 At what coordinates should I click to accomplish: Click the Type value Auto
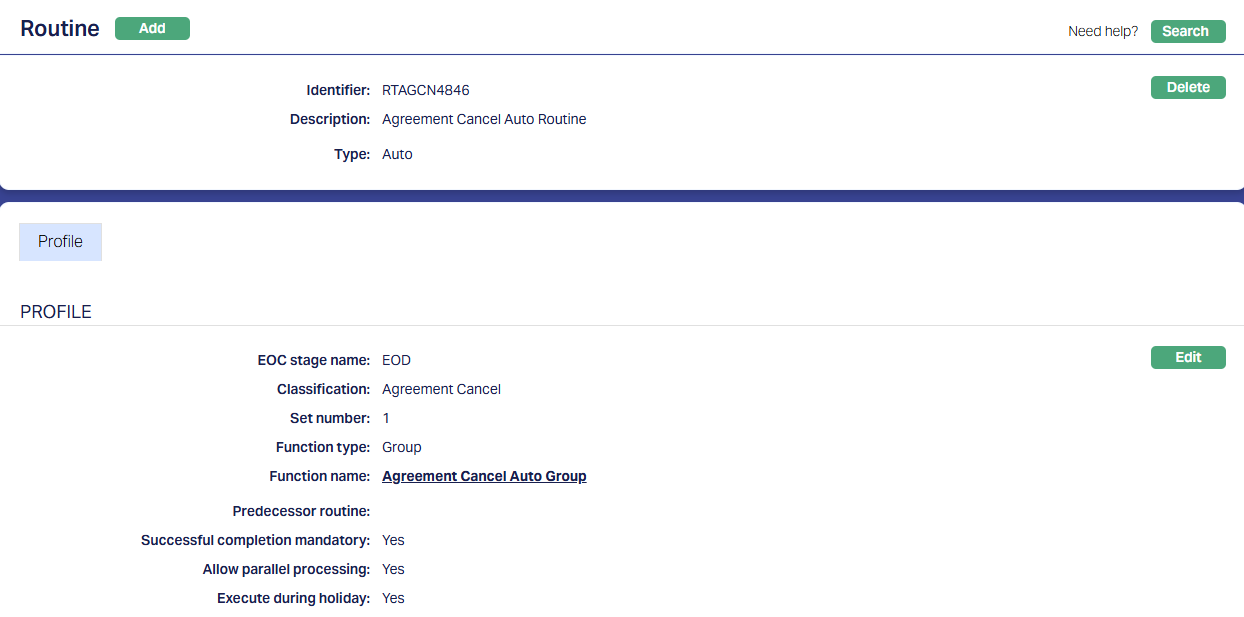tap(397, 155)
